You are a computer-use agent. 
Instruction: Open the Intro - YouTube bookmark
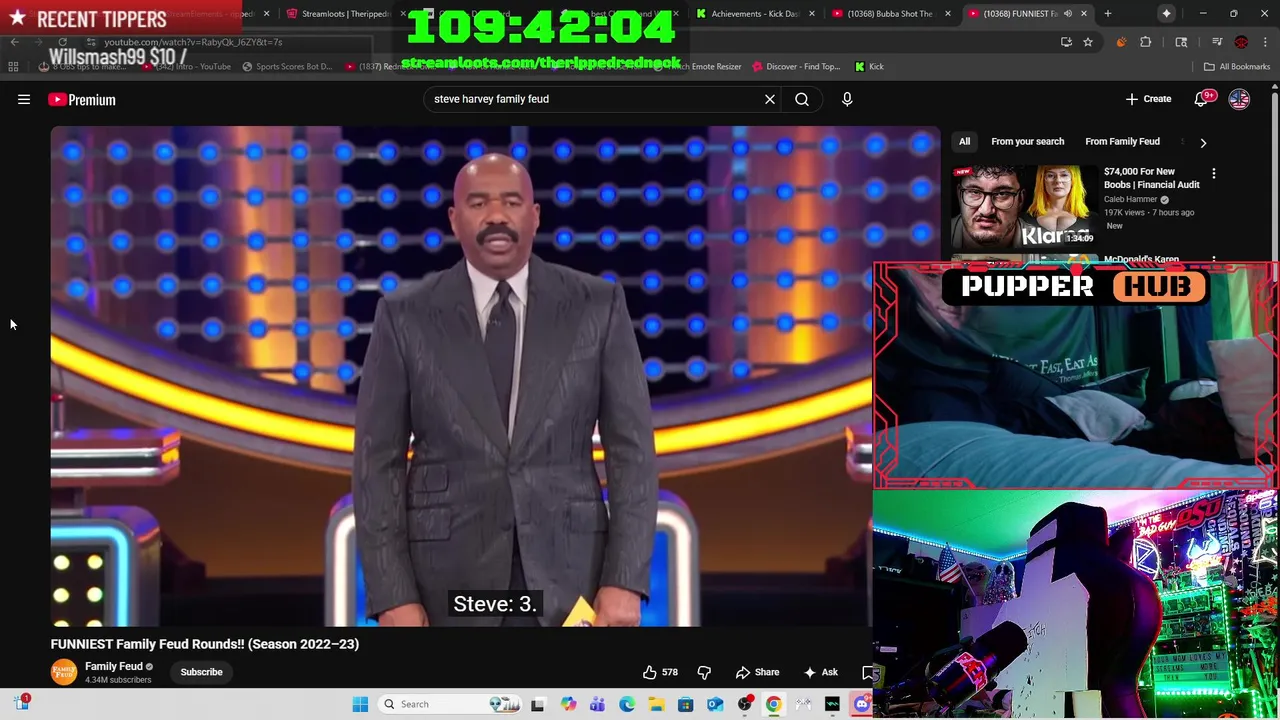(x=185, y=66)
